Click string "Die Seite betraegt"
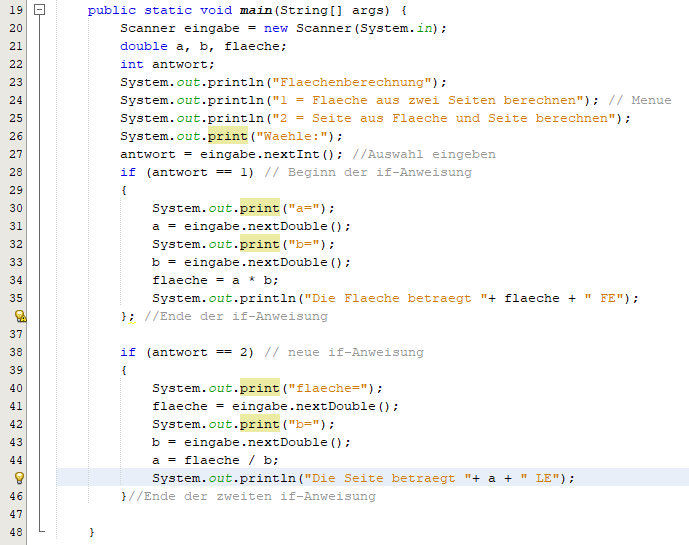 pyautogui.click(x=388, y=479)
